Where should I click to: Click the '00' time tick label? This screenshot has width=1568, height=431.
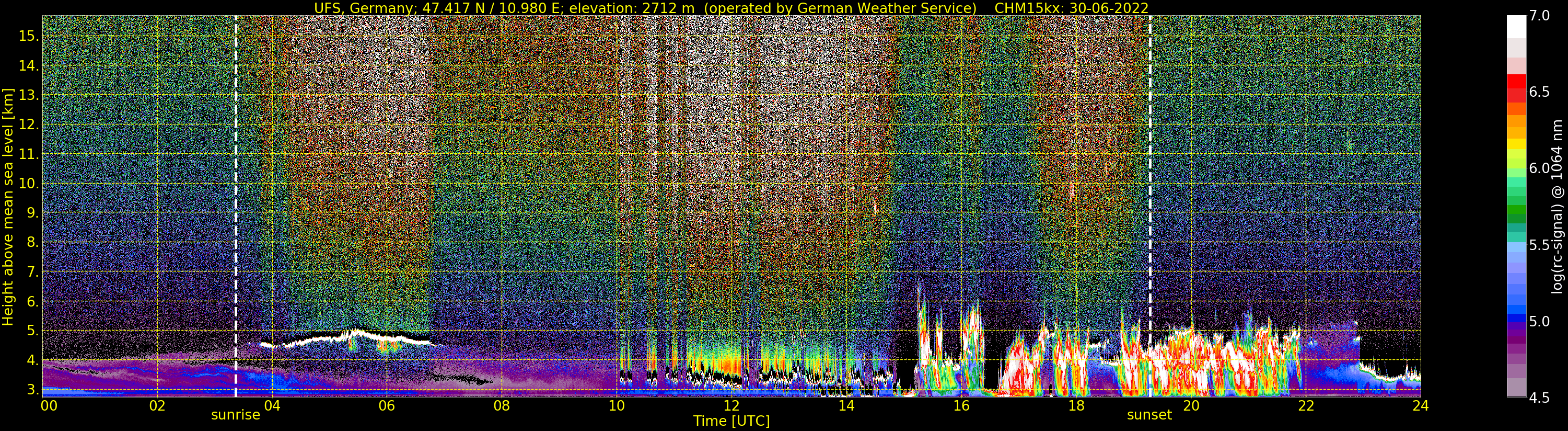click(49, 405)
